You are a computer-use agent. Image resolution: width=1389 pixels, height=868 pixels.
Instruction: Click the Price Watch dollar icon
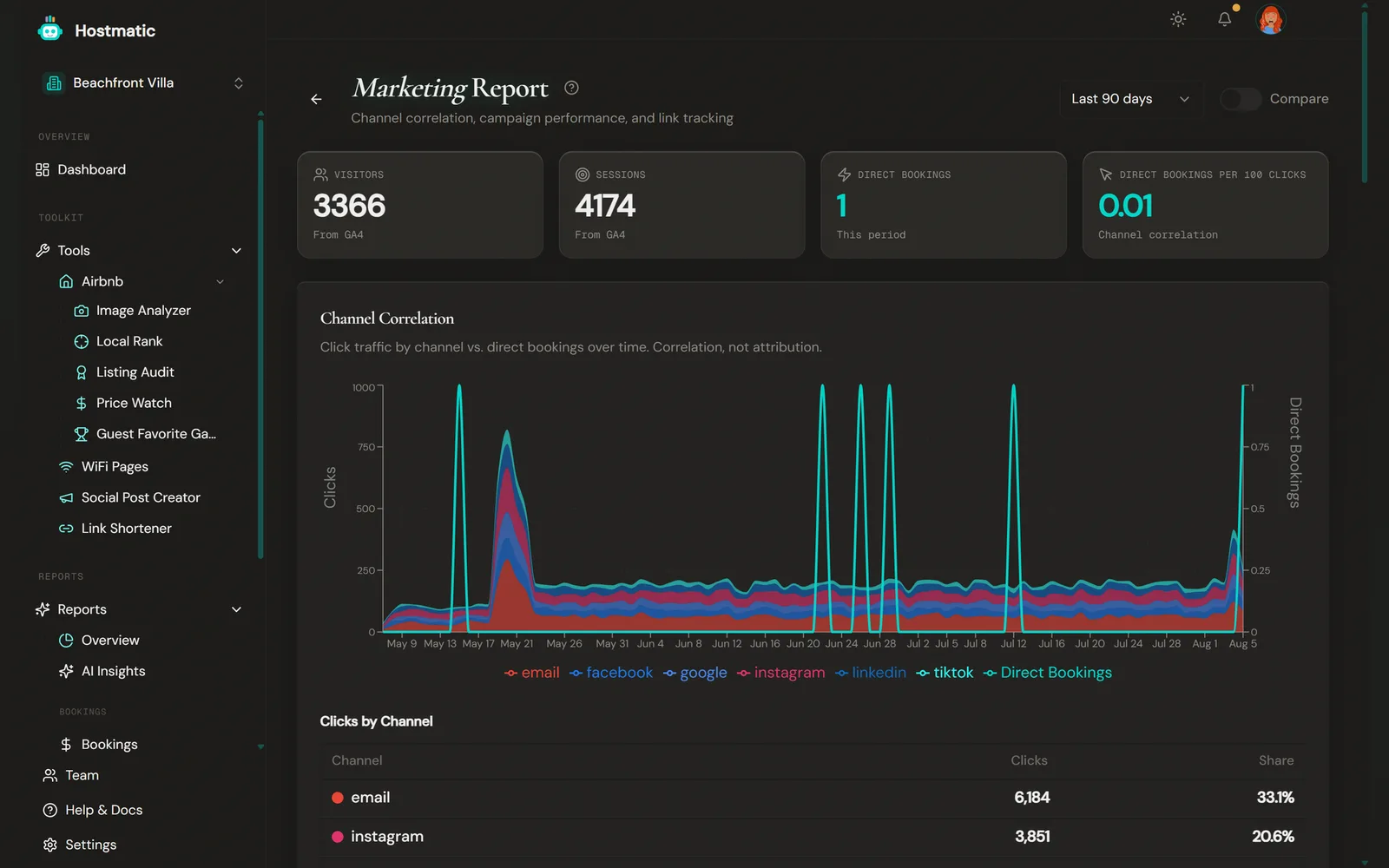82,403
